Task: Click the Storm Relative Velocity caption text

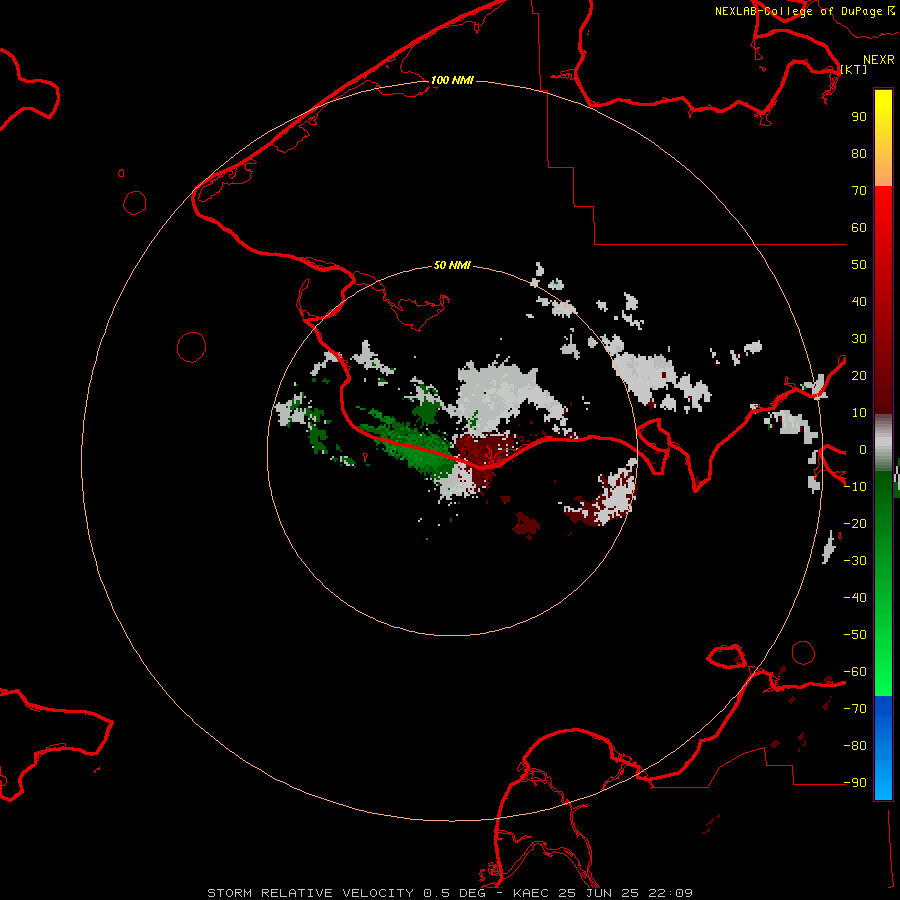Action: click(x=449, y=893)
